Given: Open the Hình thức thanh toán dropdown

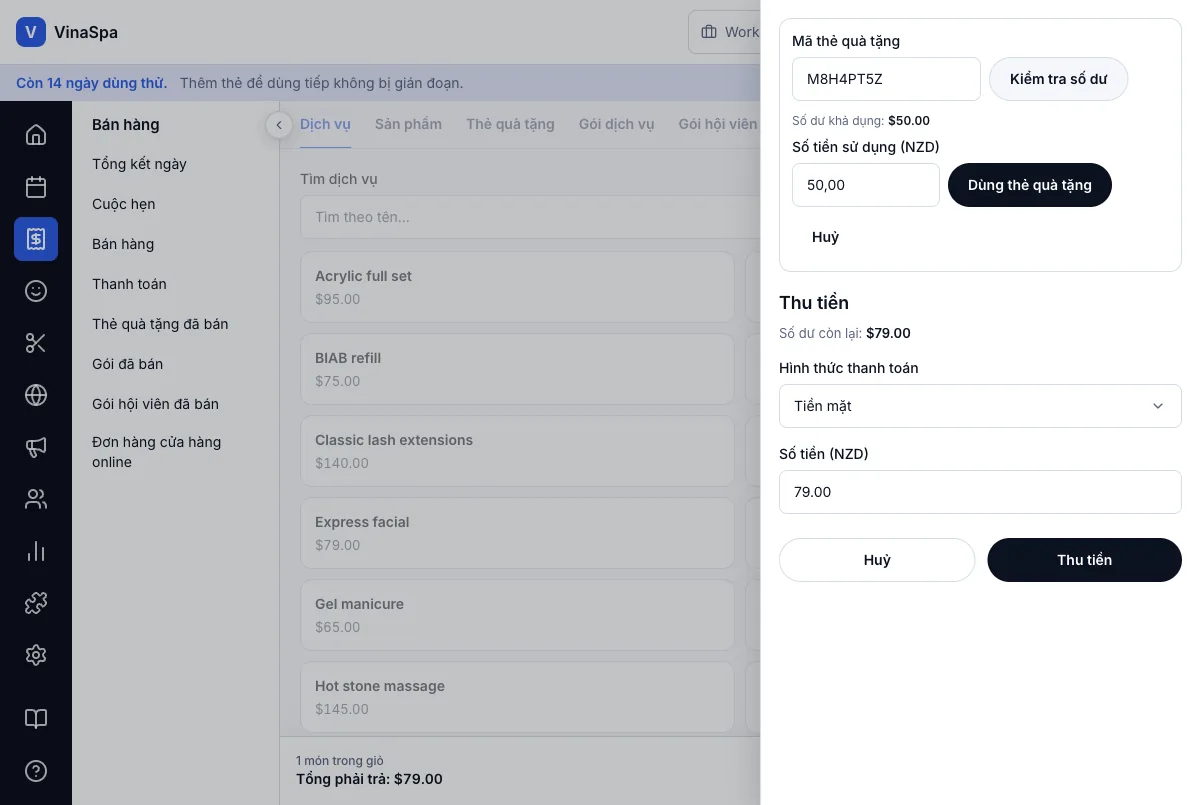Looking at the screenshot, I should (980, 406).
